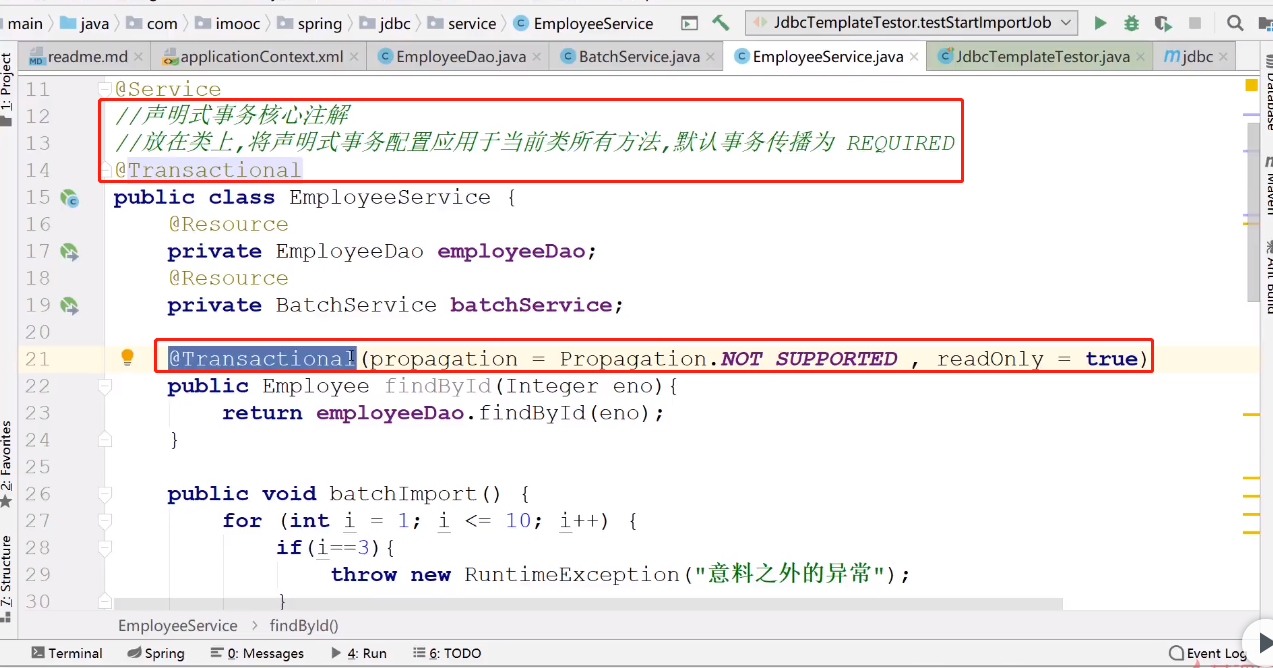Open Search Everywhere magnifier icon
Screen dimensions: 1273x668
(x=1236, y=23)
